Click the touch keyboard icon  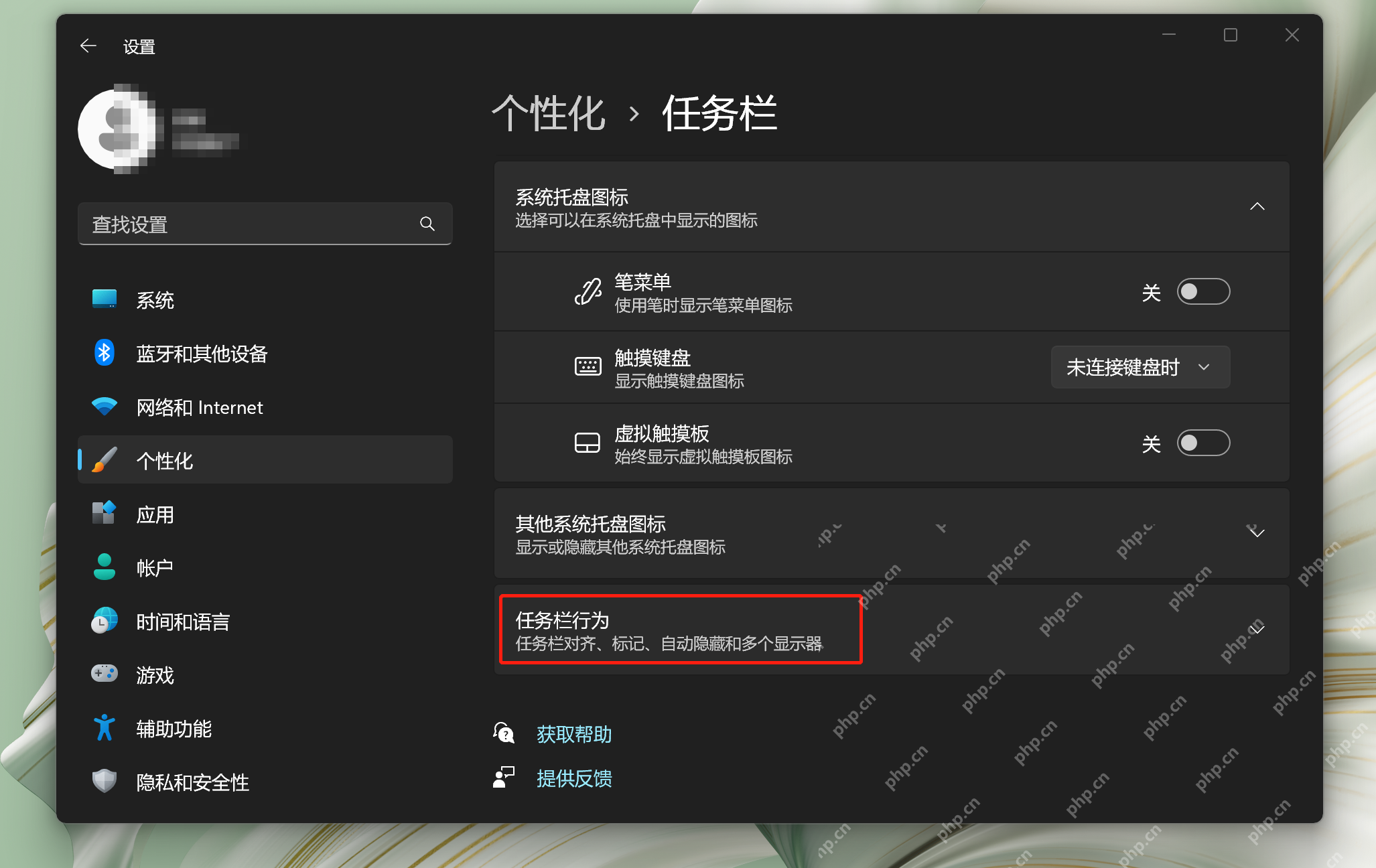[x=588, y=367]
